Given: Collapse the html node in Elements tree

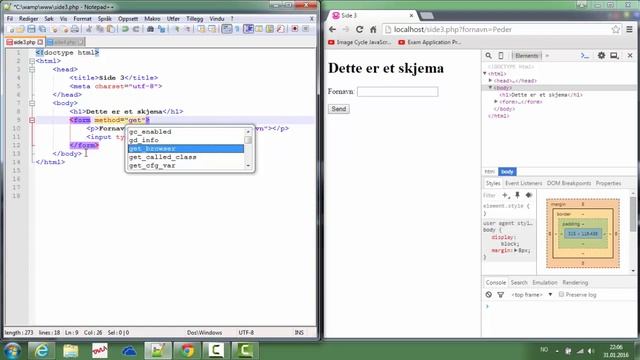Looking at the screenshot, I should 485,73.
